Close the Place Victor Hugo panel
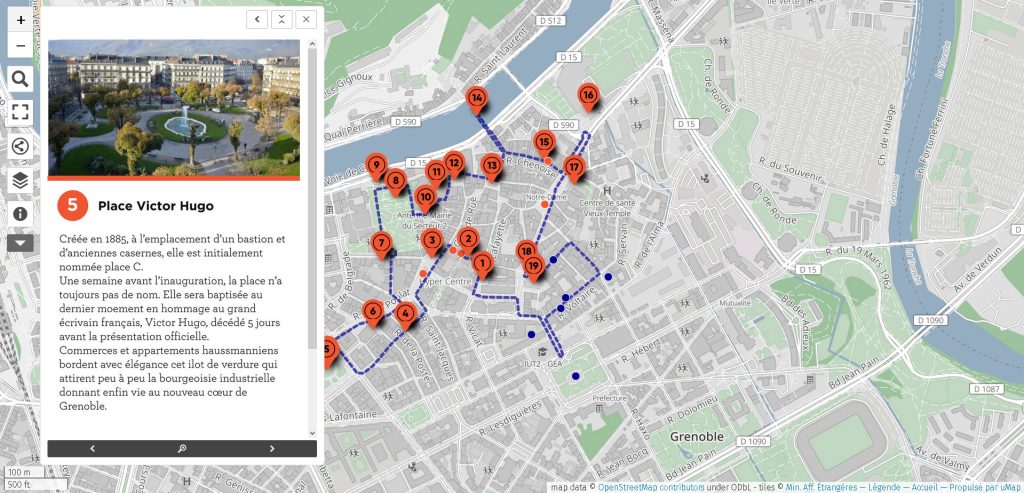Screen dimensions: 1024x493 pos(307,20)
